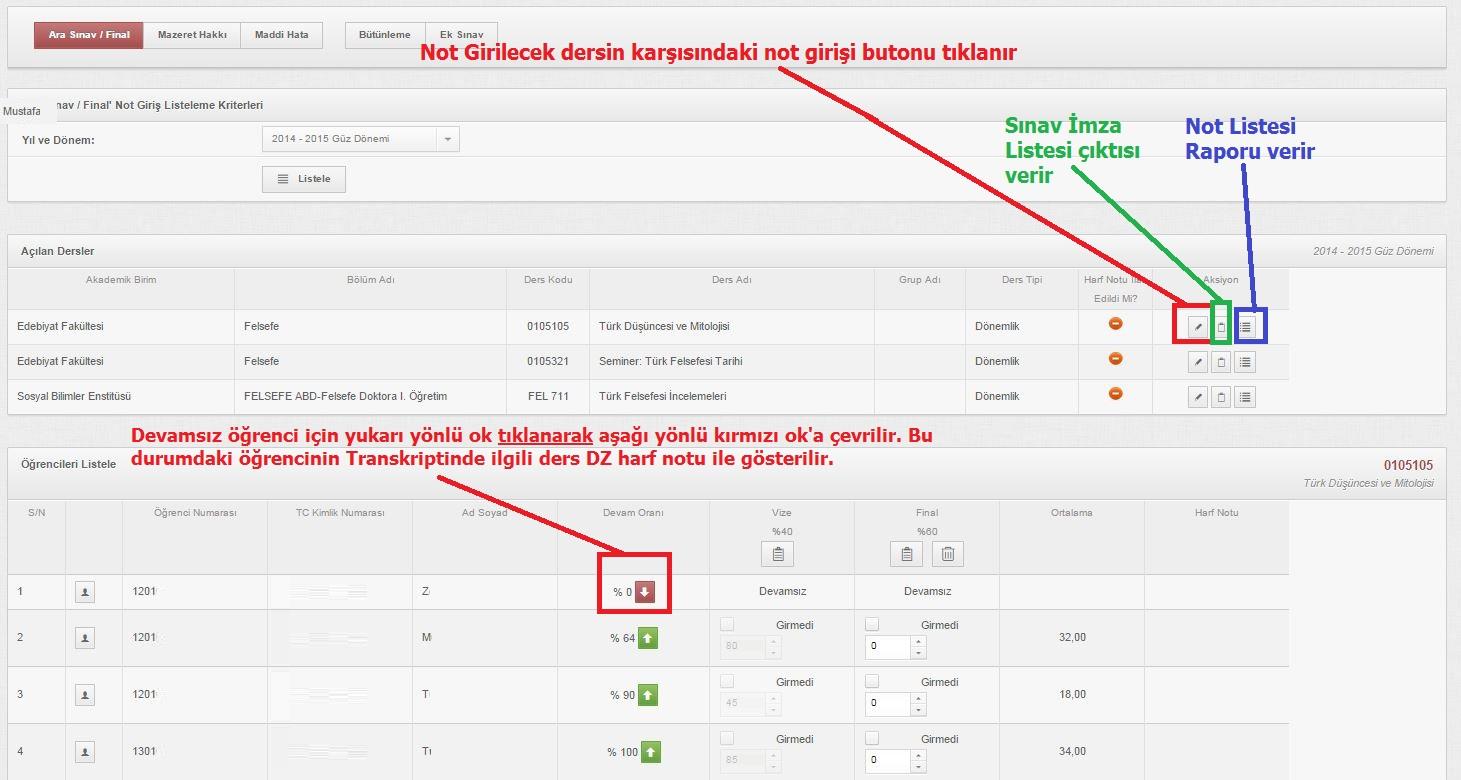Click clipboard signature list icon for FEL 711
Screen dimensions: 1461x780
[1221, 397]
